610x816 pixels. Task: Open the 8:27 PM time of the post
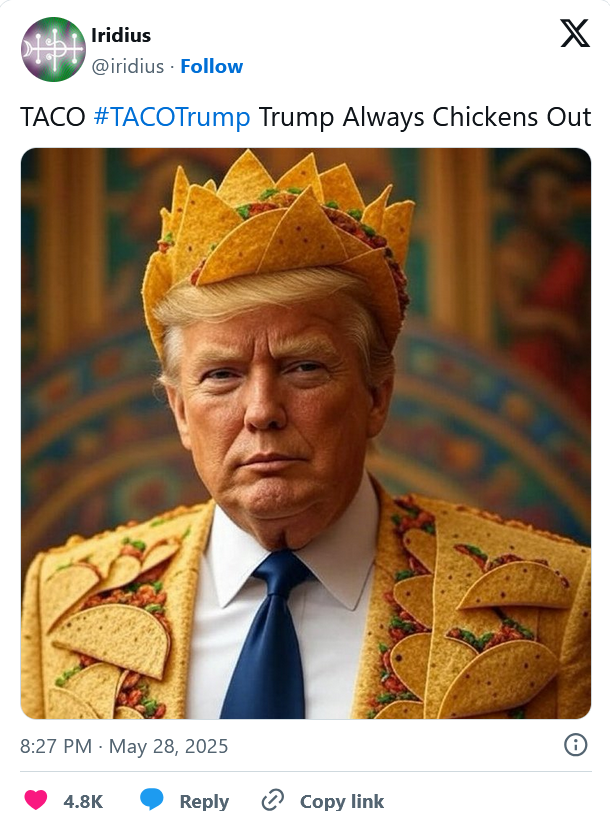(56, 746)
